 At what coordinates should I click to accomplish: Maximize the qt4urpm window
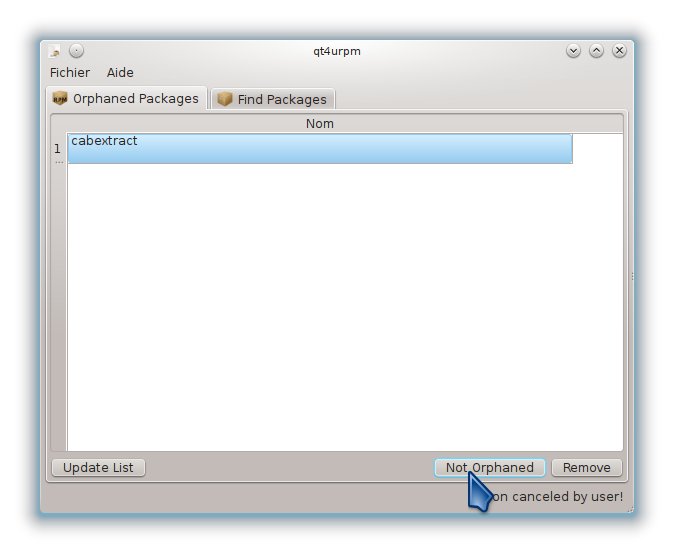pyautogui.click(x=596, y=51)
